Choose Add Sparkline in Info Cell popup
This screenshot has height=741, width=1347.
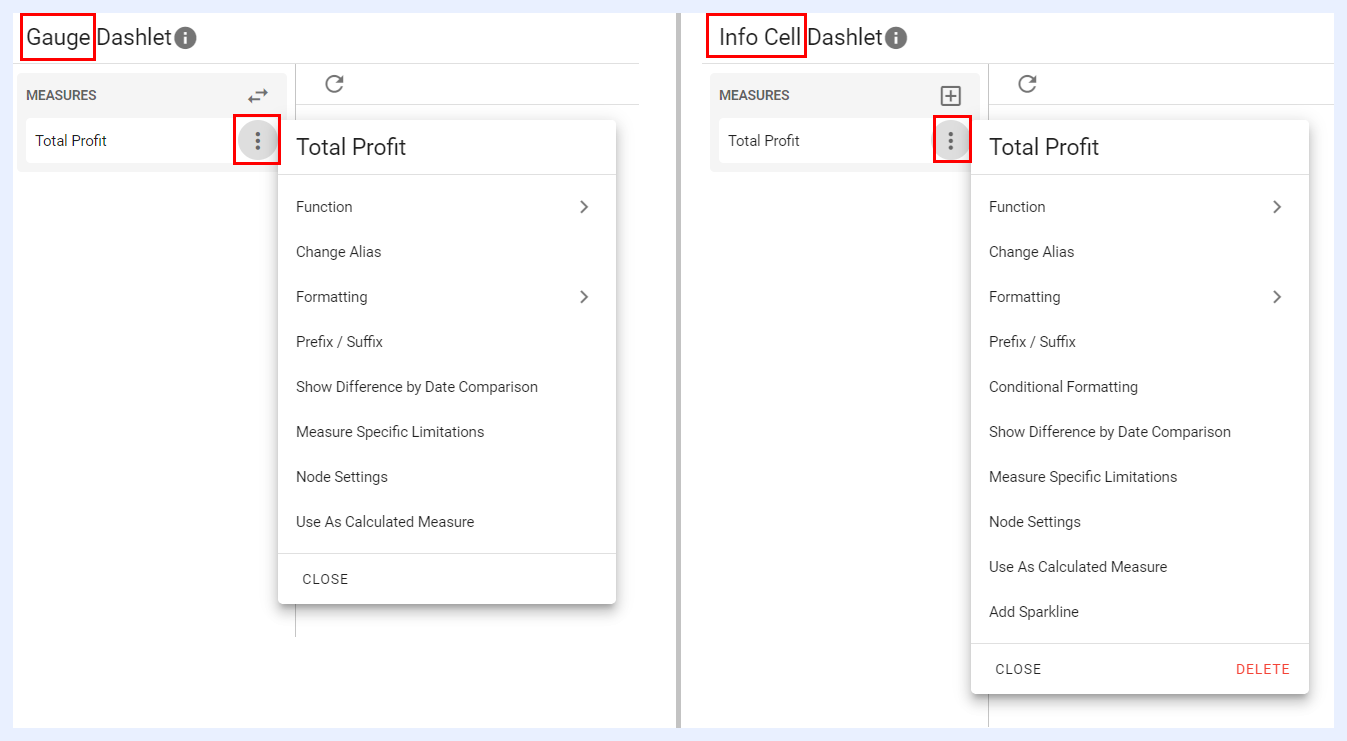tap(1139, 612)
